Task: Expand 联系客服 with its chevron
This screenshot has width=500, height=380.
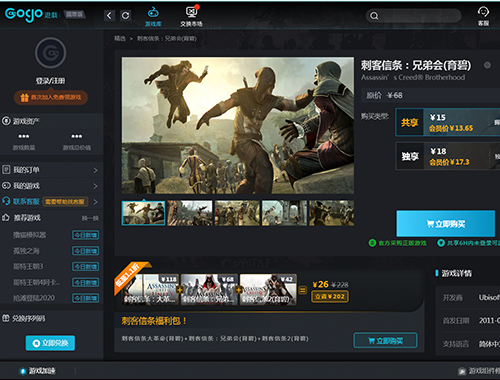Action: pos(95,202)
